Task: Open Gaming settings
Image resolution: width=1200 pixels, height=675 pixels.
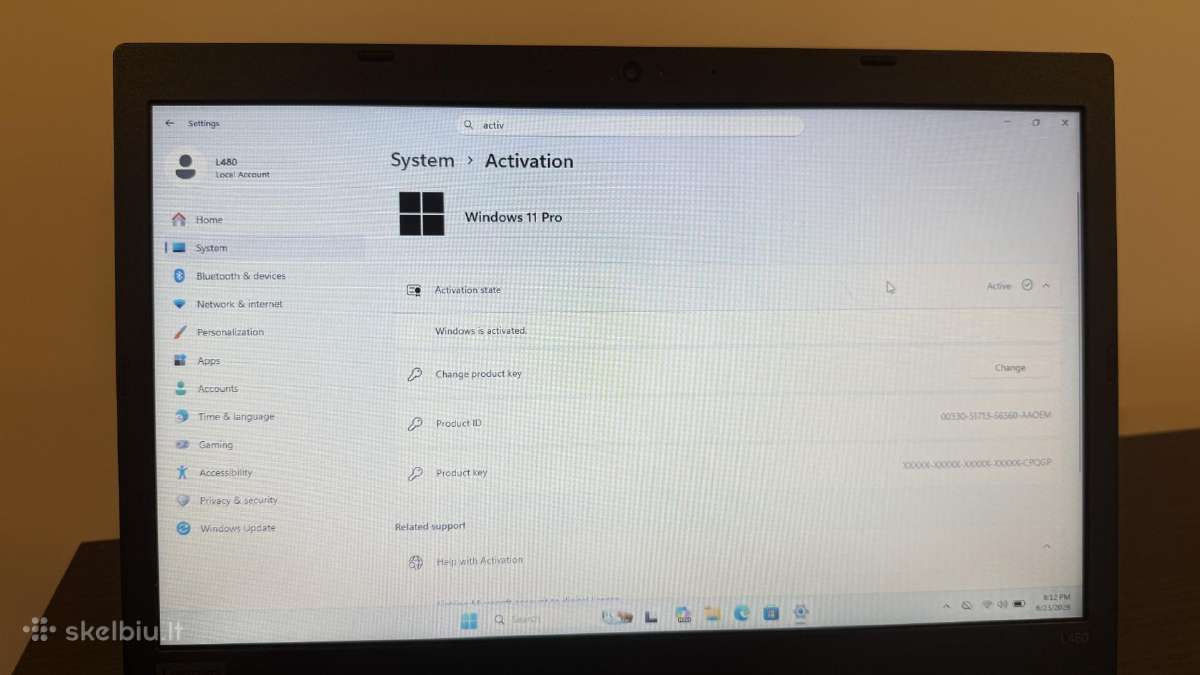Action: (x=215, y=444)
